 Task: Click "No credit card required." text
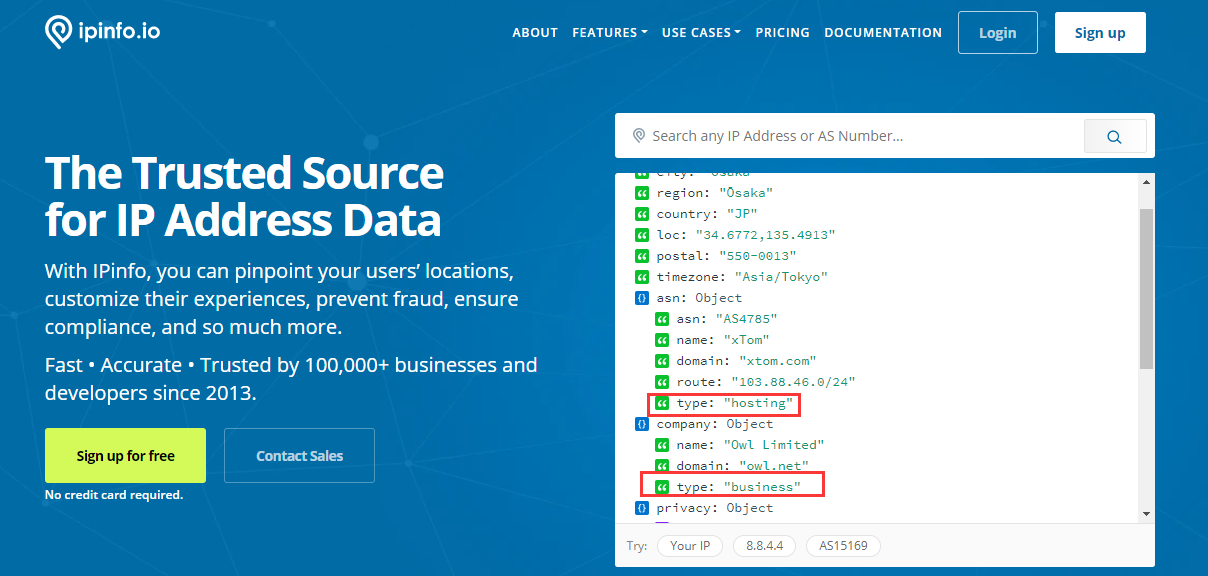coord(114,495)
